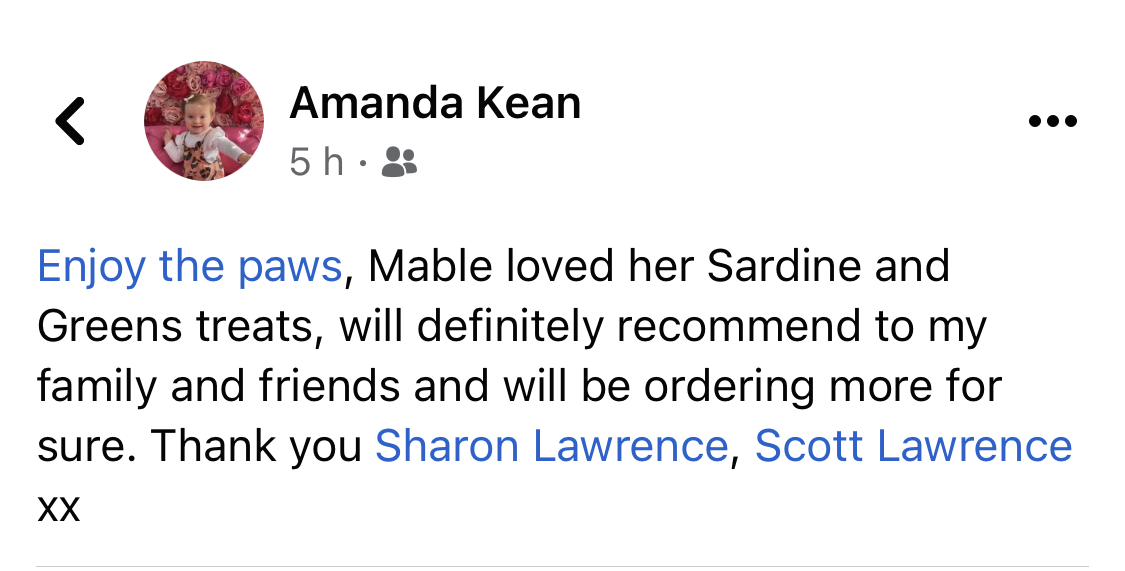The image size is (1125, 571).
Task: Open the three-dot post options menu
Action: pos(1052,122)
